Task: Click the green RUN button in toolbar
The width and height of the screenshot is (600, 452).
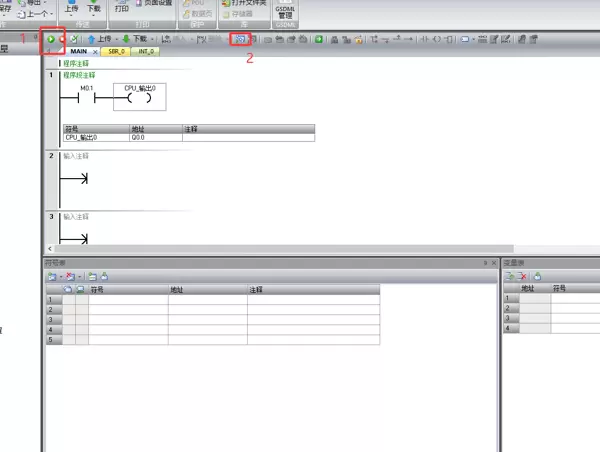Action: point(50,39)
